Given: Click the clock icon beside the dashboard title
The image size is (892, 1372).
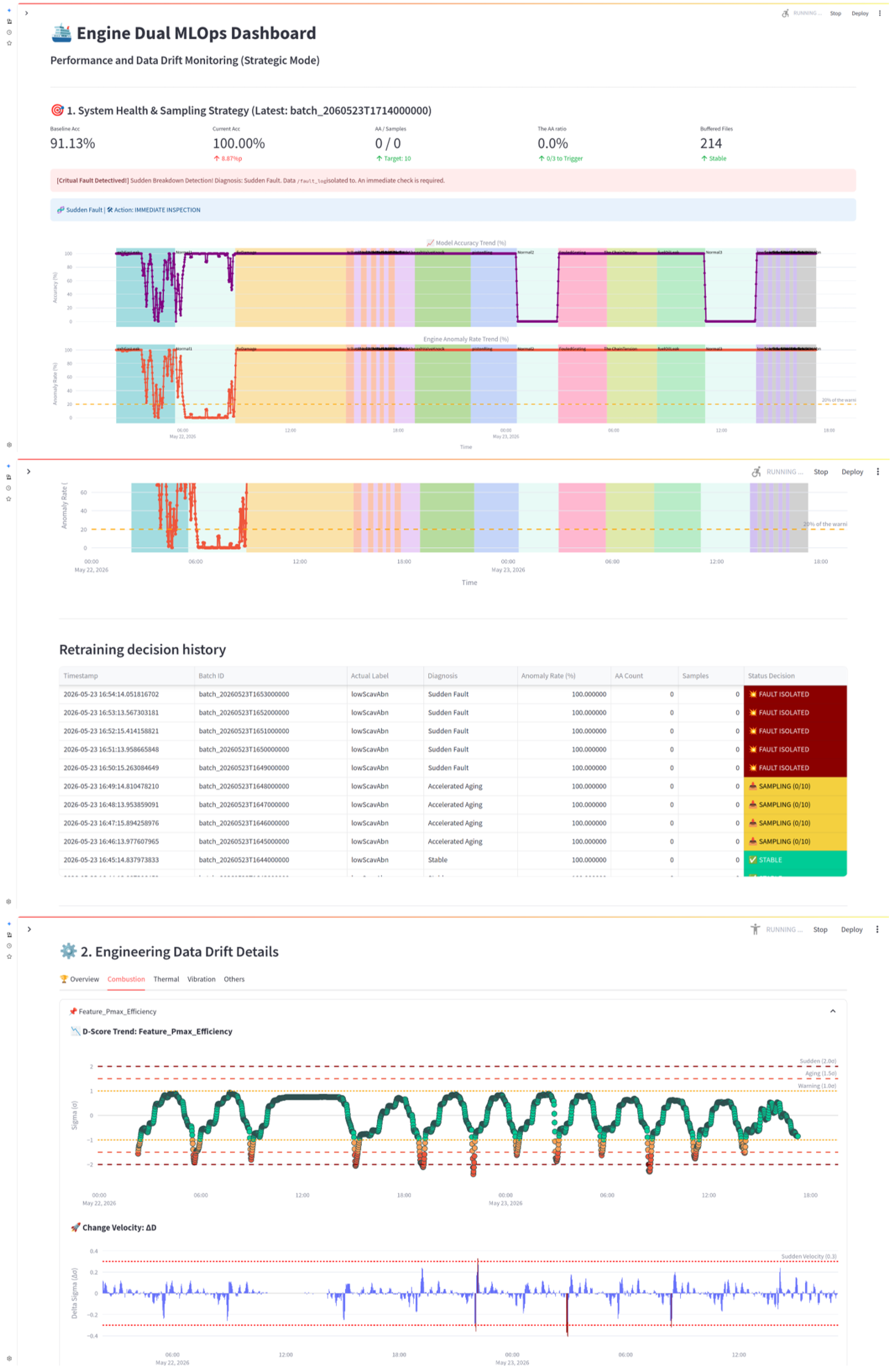Looking at the screenshot, I should [9, 32].
